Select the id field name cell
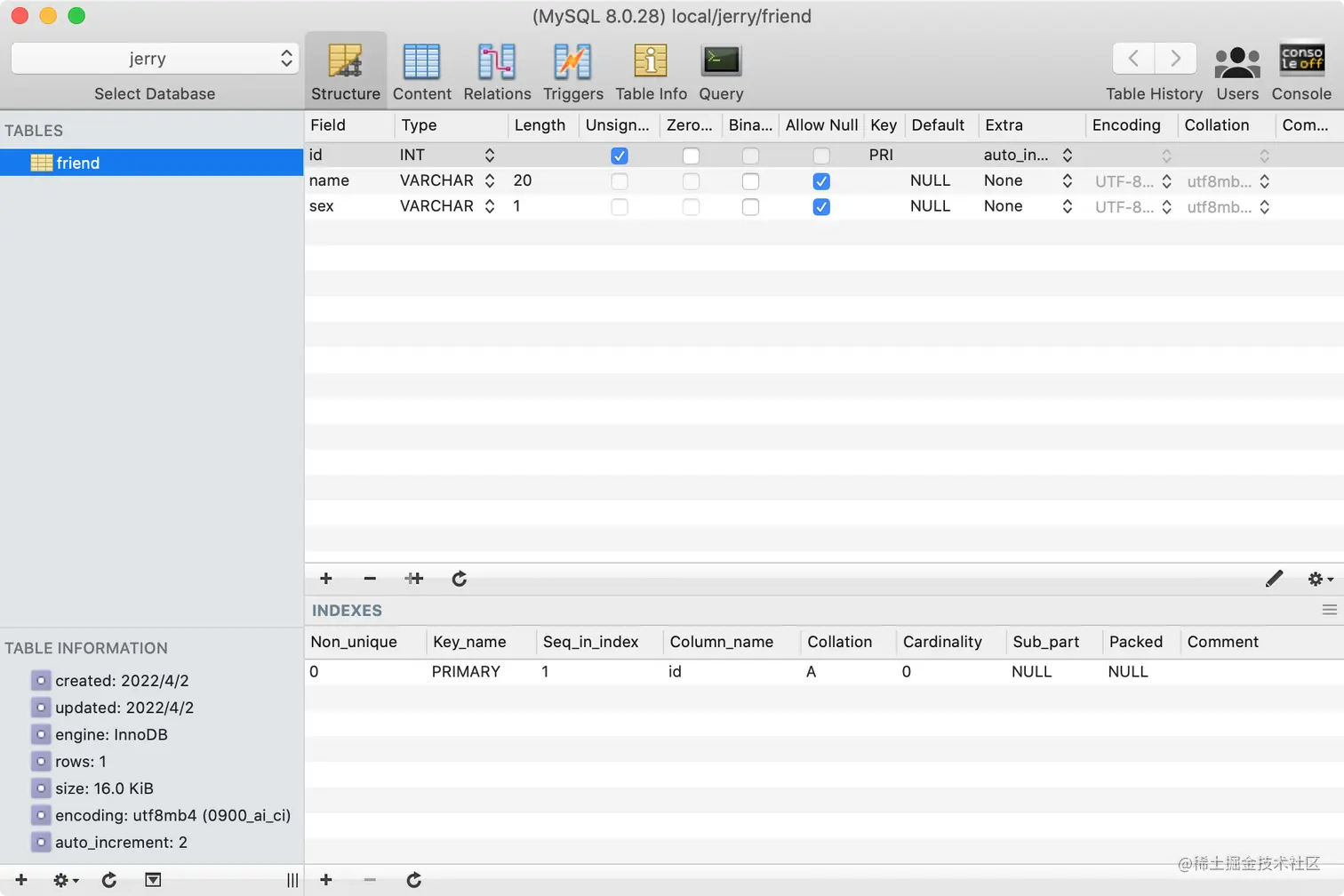The height and width of the screenshot is (896, 1344). pyautogui.click(x=349, y=155)
